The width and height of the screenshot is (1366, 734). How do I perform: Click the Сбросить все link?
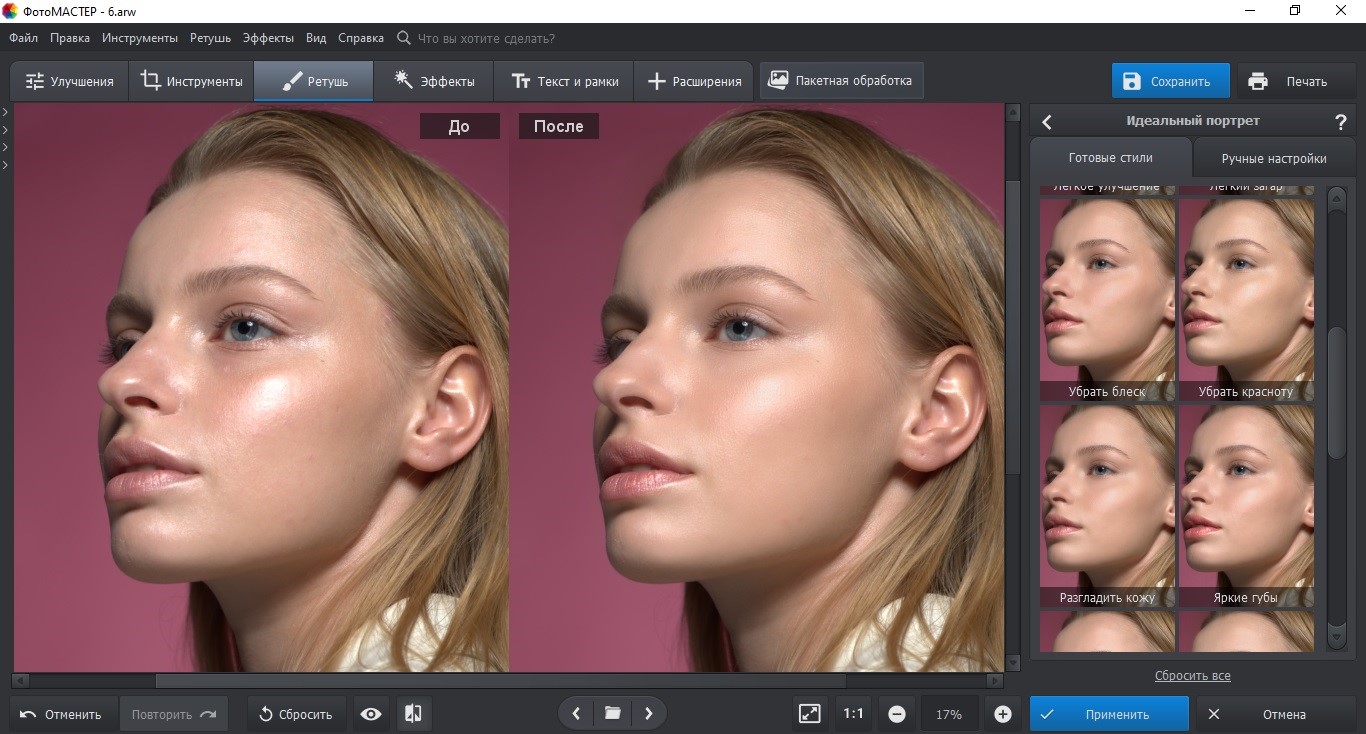click(x=1192, y=676)
